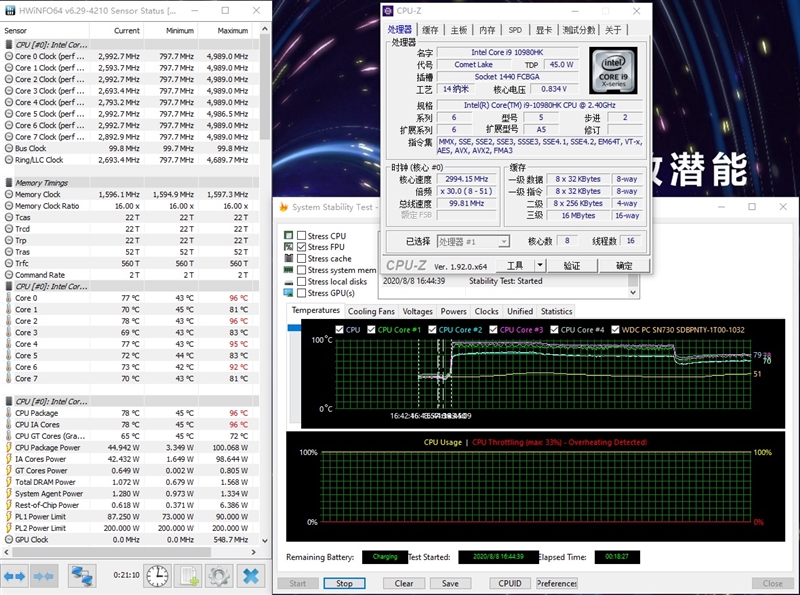This screenshot has height=595, width=800.
Task: Toggle CPU Core #1 graph checkbox
Action: 371,330
